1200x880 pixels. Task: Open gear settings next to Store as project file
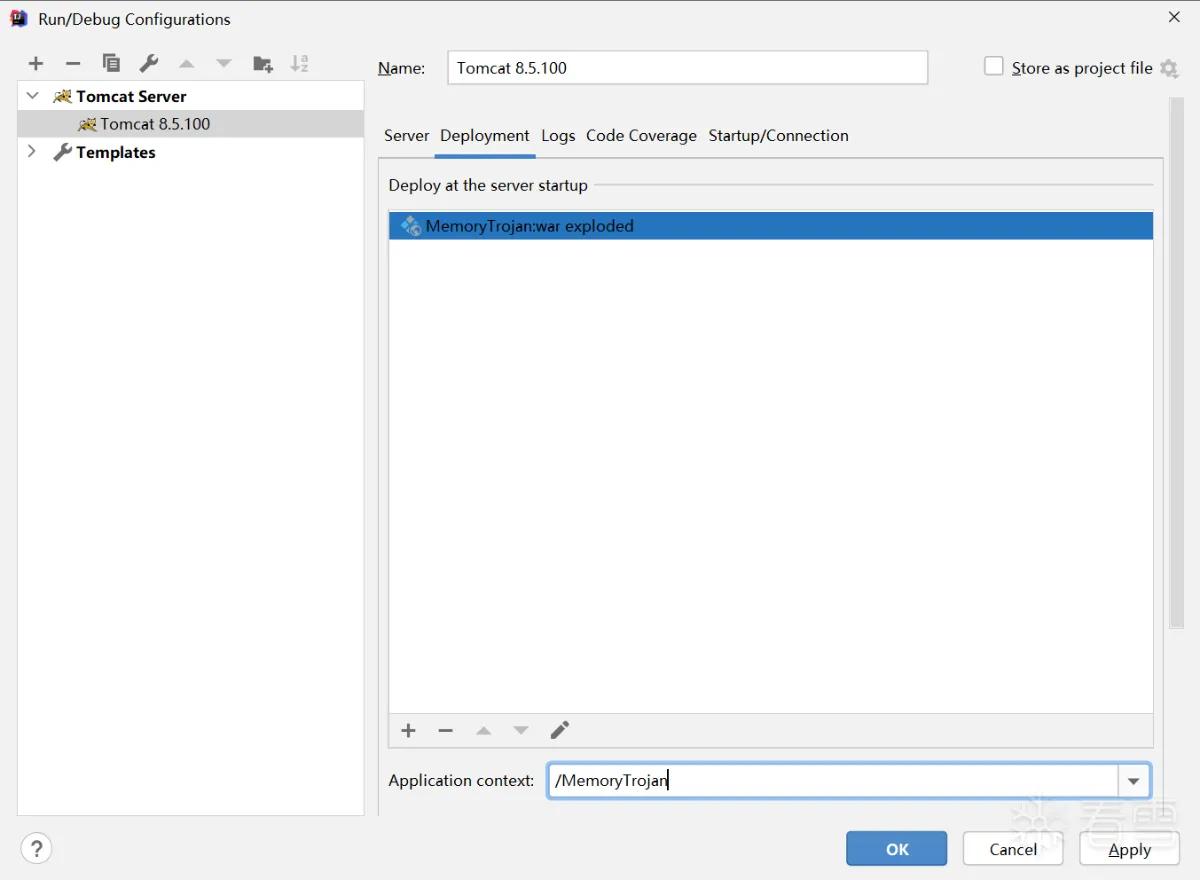(x=1169, y=68)
